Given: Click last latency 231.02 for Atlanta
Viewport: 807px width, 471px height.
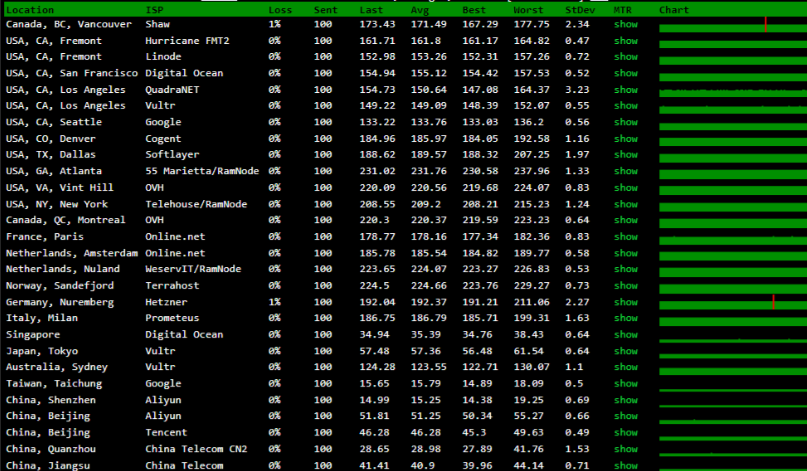Looking at the screenshot, I should coord(377,171).
